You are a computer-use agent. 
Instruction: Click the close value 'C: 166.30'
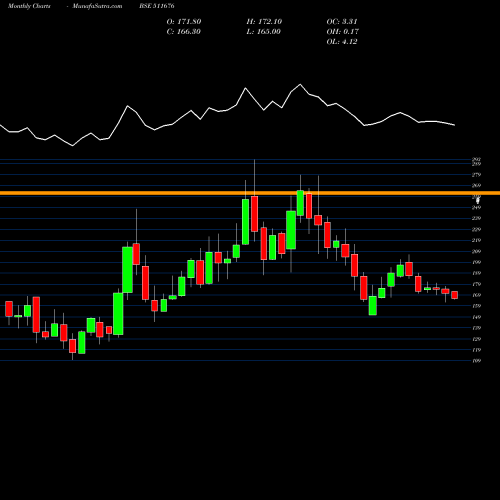pos(183,32)
